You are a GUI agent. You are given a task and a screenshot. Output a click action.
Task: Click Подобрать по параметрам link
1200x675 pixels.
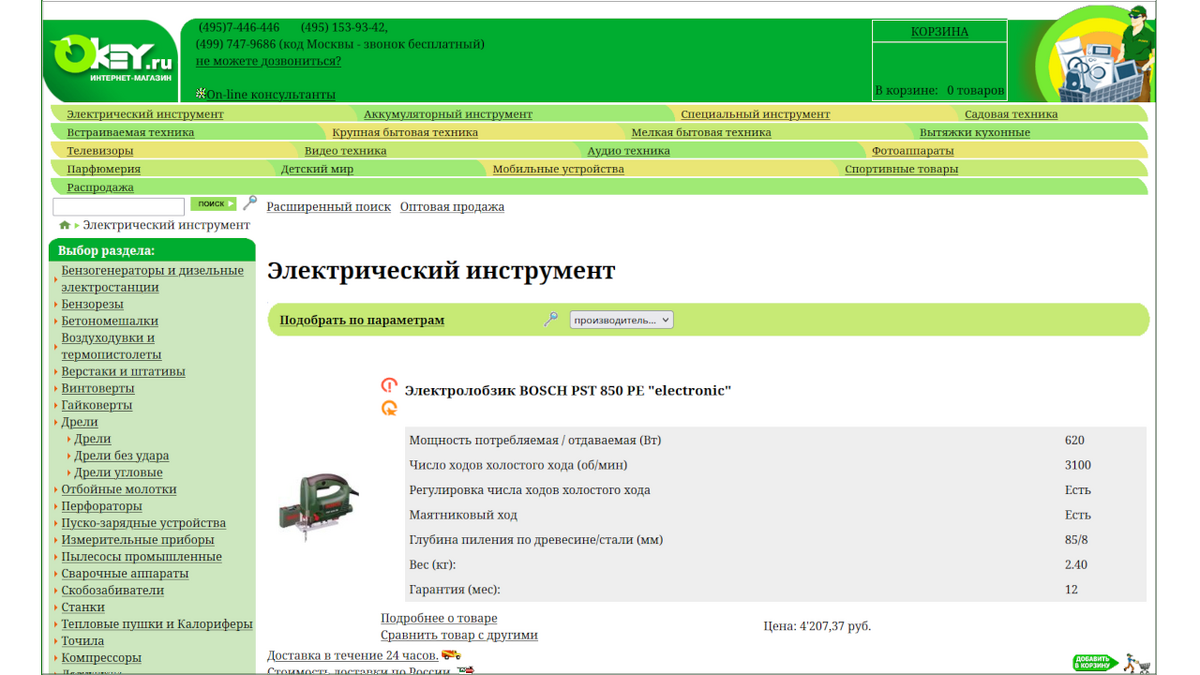click(362, 320)
